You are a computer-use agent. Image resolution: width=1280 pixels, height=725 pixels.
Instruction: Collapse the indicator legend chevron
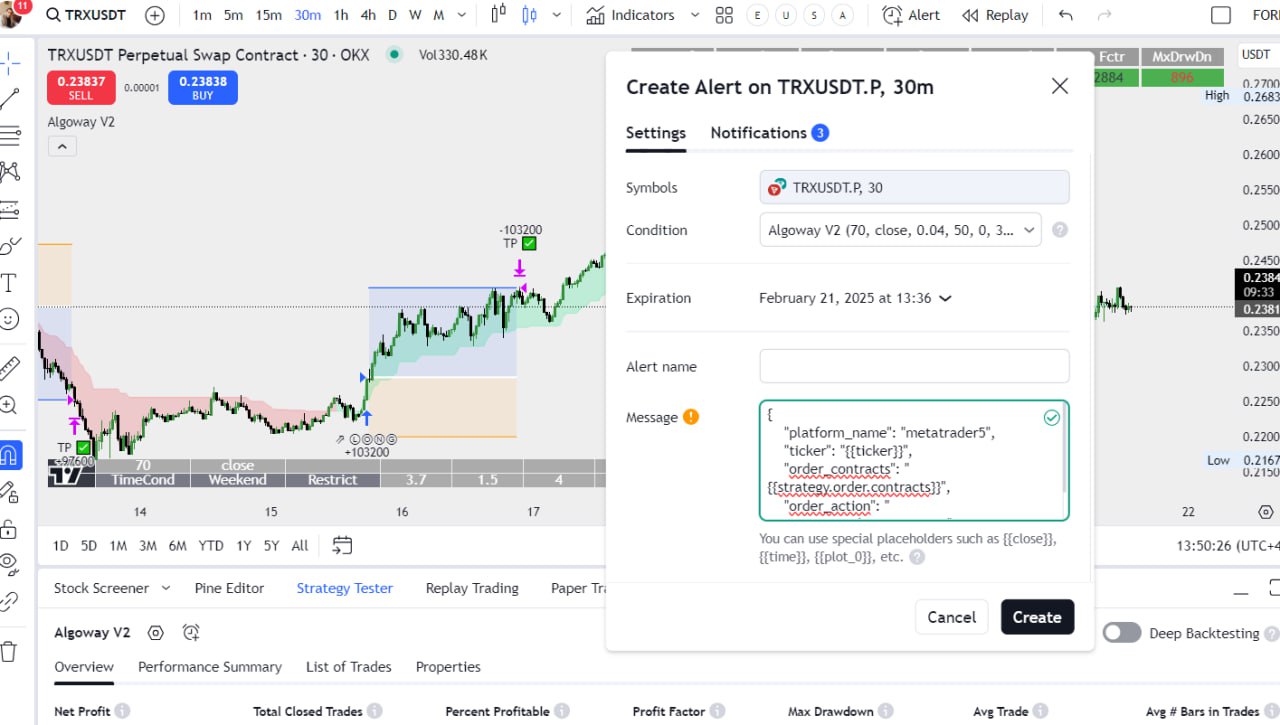pyautogui.click(x=61, y=147)
